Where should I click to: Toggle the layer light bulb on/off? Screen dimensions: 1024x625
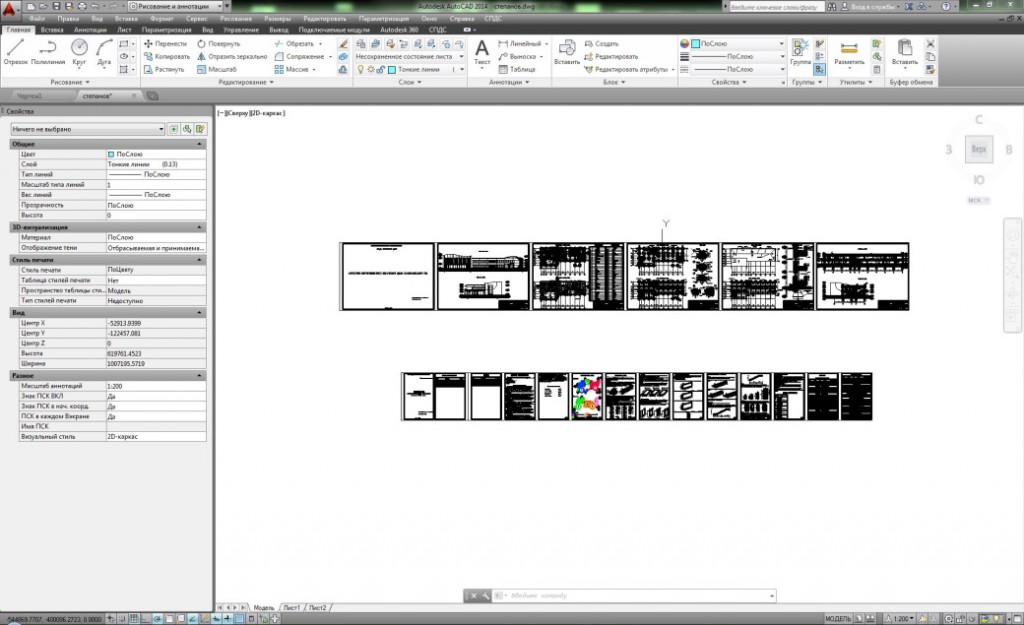(x=360, y=69)
